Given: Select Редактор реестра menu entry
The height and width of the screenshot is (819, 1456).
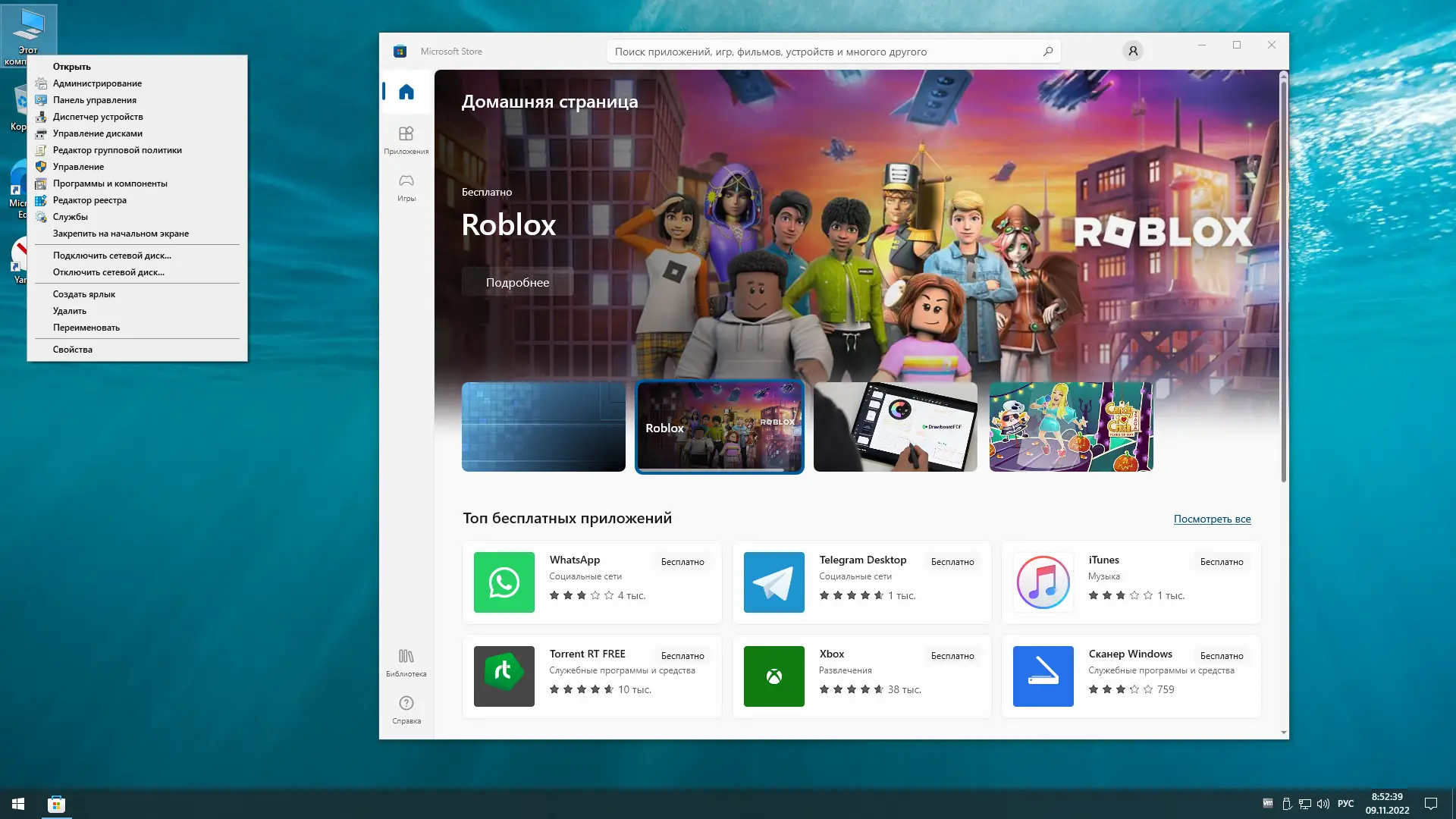Looking at the screenshot, I should coord(89,200).
